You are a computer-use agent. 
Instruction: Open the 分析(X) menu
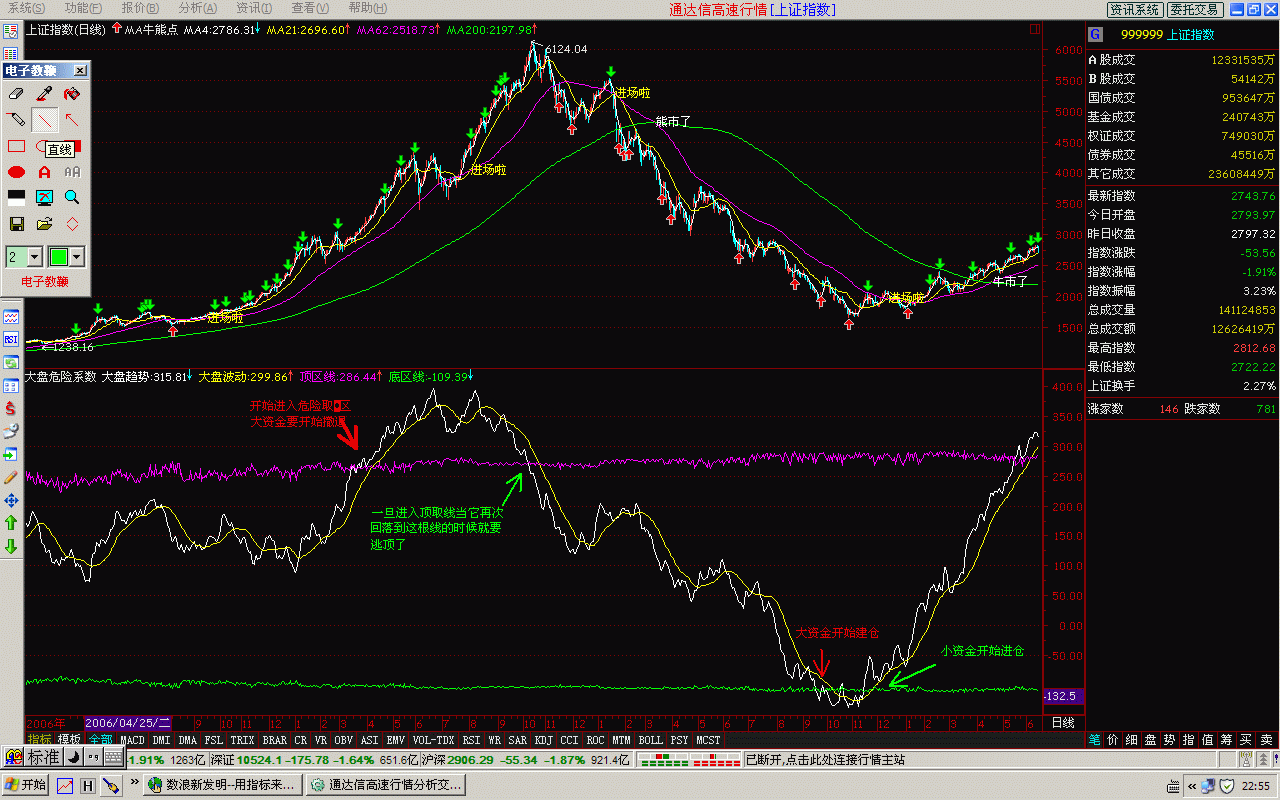pos(198,8)
